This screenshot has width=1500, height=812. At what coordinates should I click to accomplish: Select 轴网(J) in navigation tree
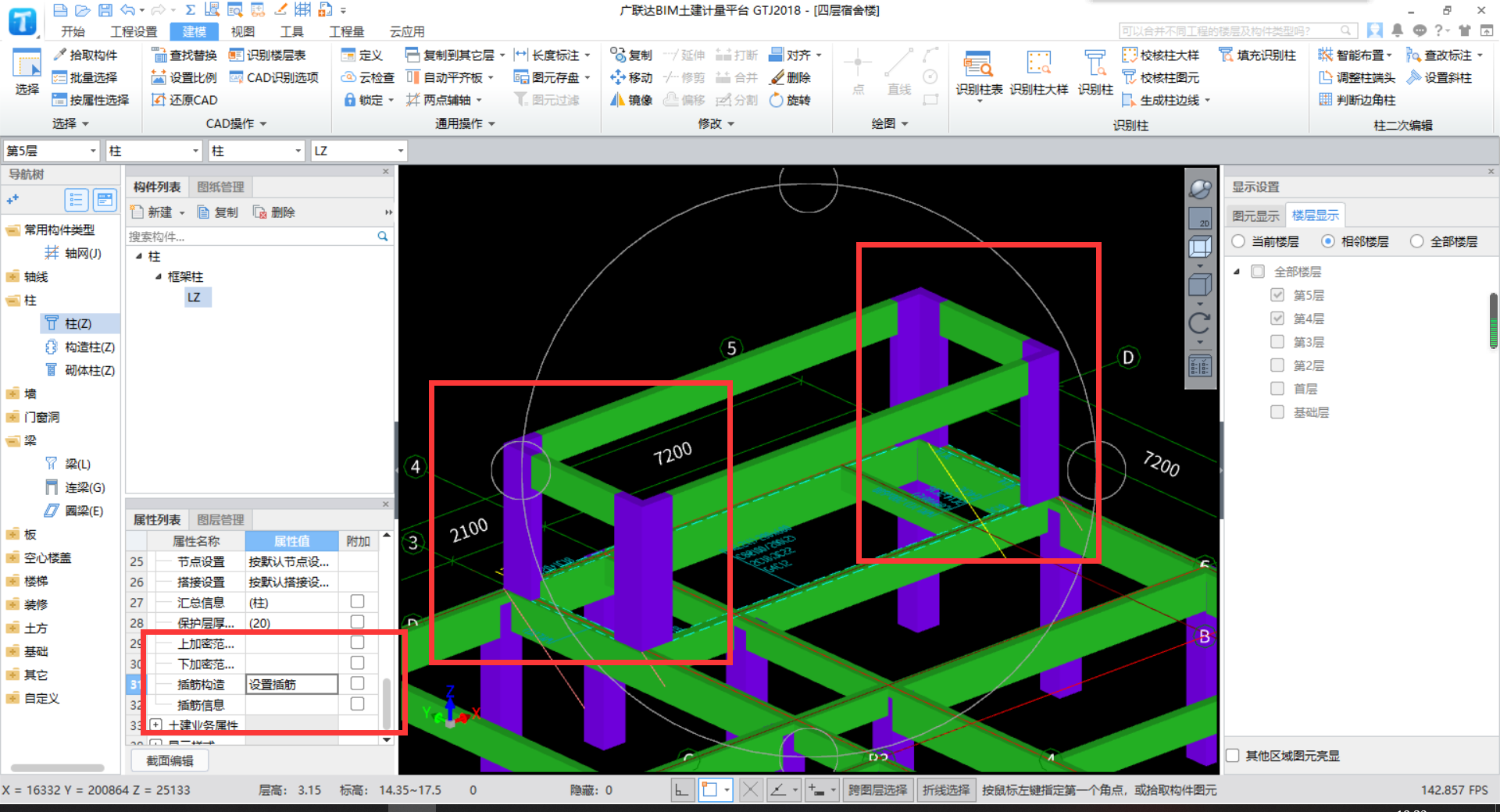click(x=73, y=253)
